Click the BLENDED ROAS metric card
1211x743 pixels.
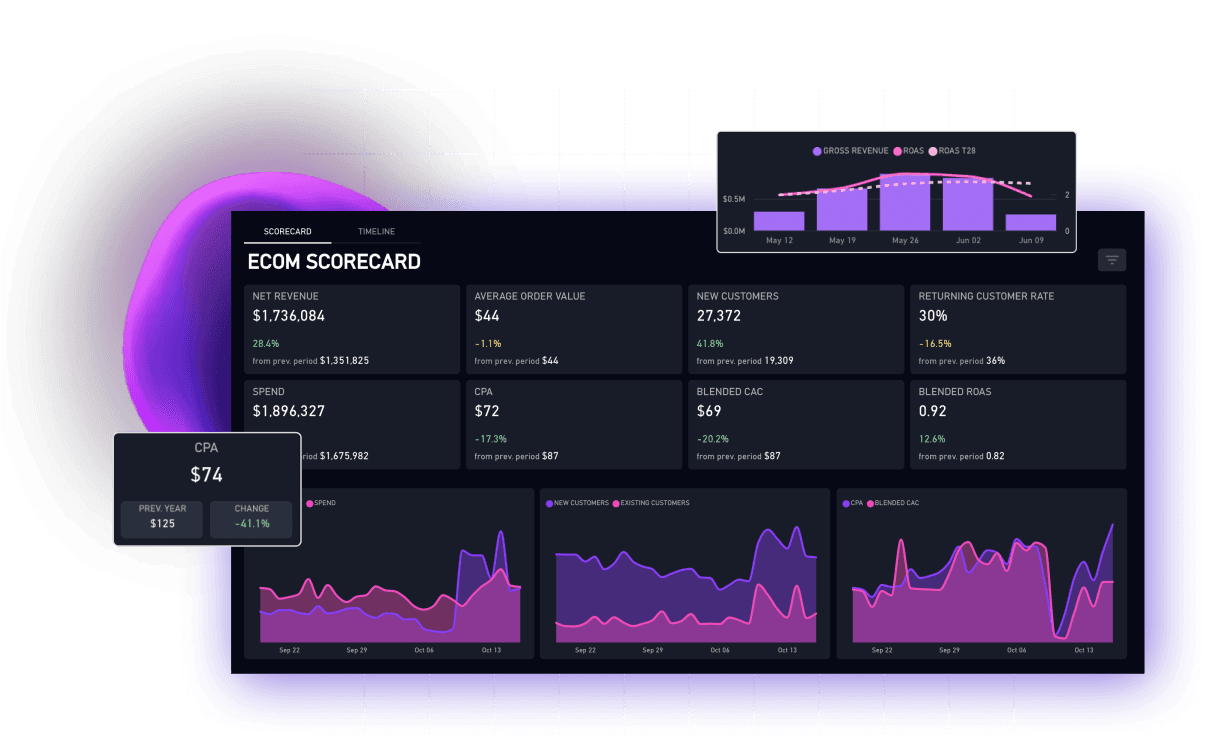(1018, 424)
